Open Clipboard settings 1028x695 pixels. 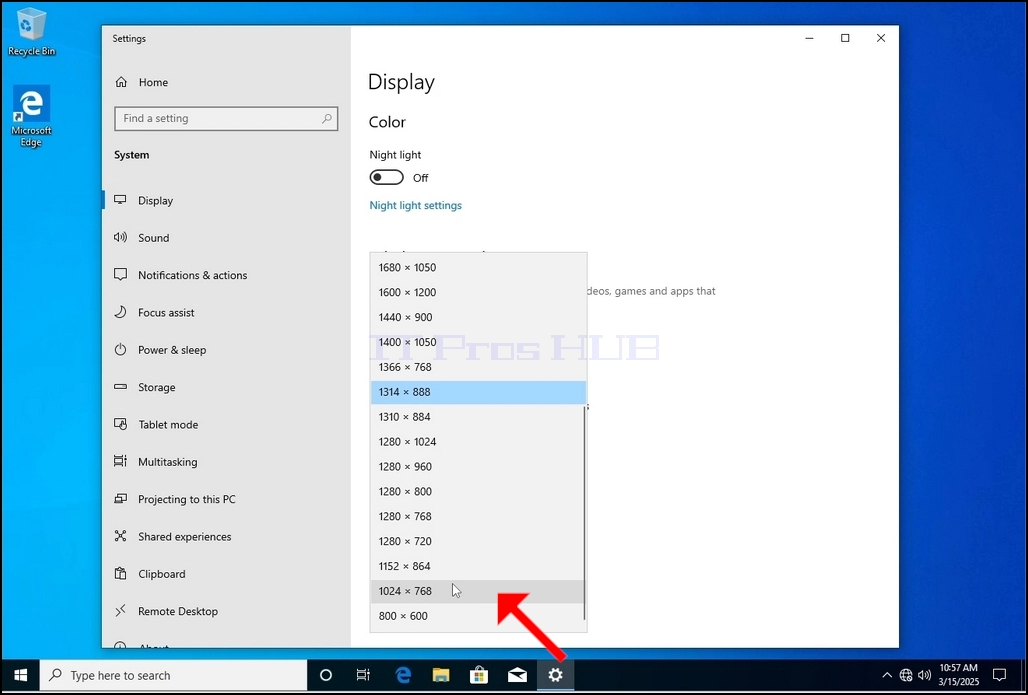coord(226,574)
